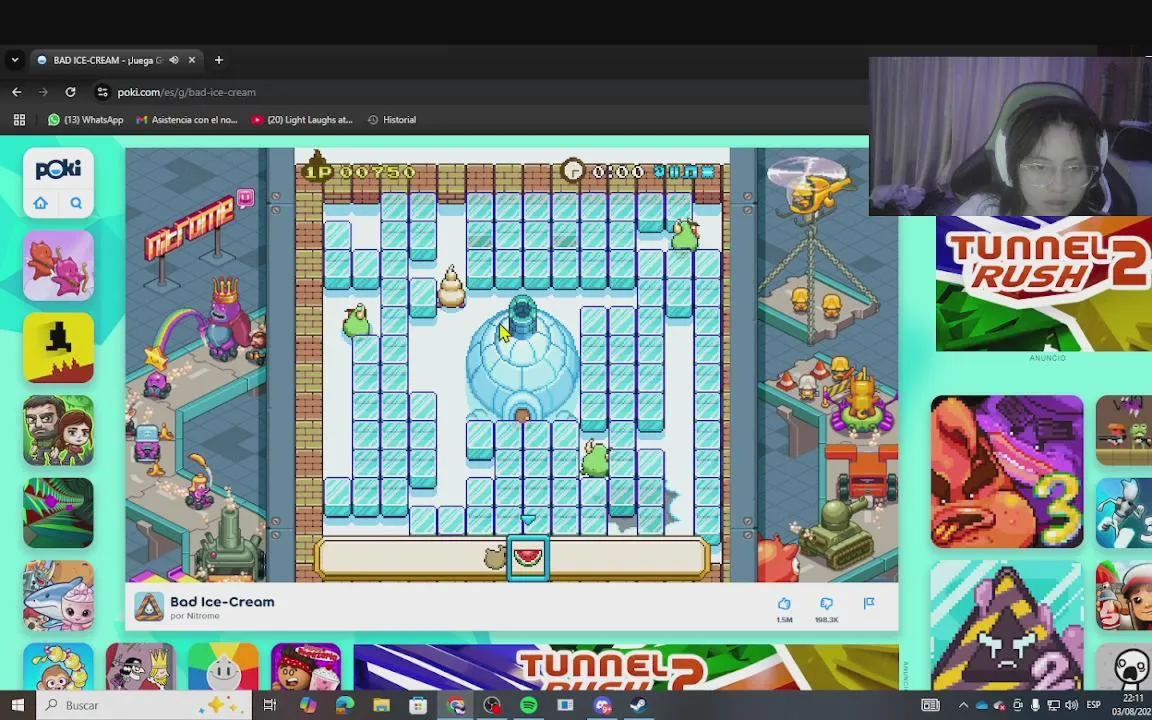
Task: Open the Tunnel Rush 2 ad on right
Action: pyautogui.click(x=1044, y=284)
